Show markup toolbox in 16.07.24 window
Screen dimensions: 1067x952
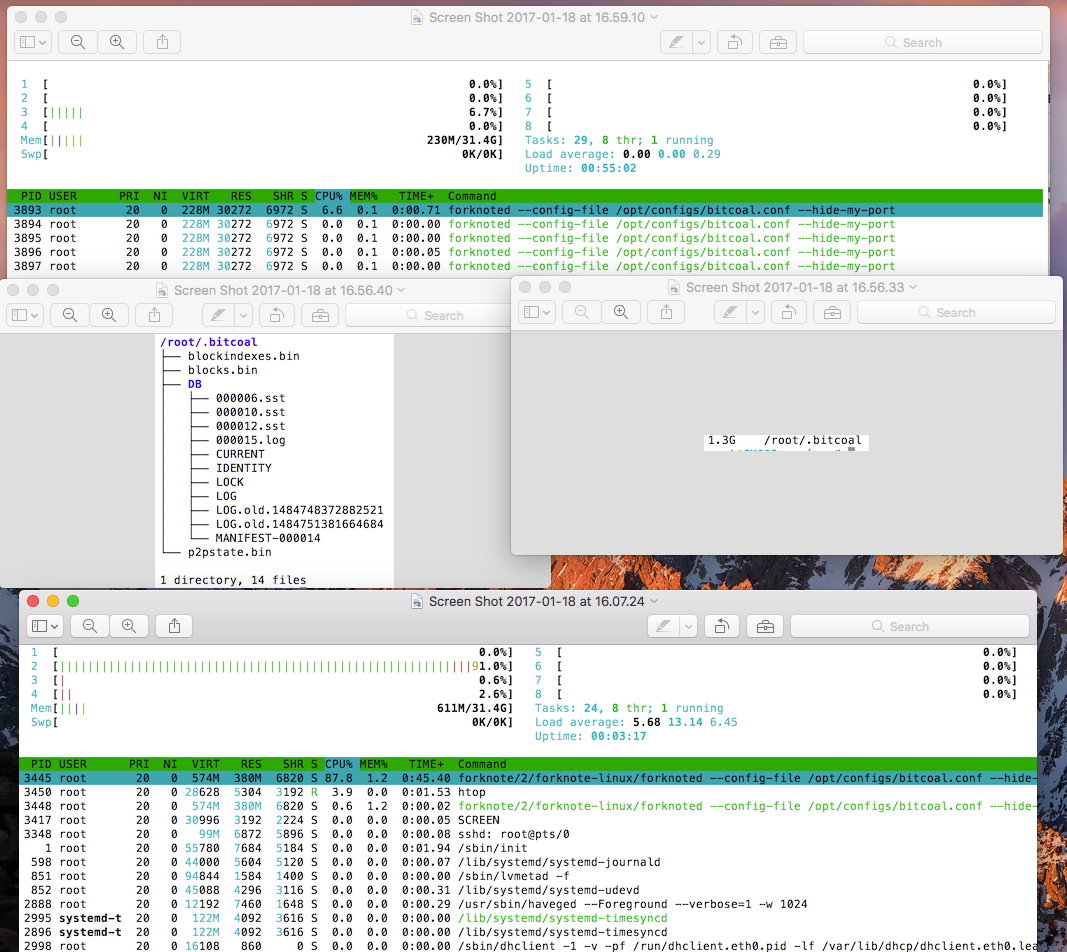pyautogui.click(x=765, y=626)
